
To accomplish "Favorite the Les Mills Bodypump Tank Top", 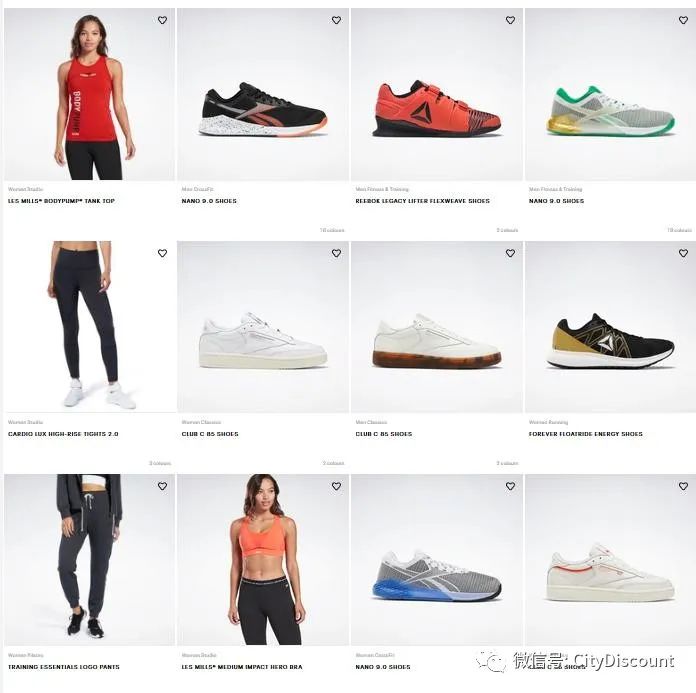I will [x=162, y=20].
